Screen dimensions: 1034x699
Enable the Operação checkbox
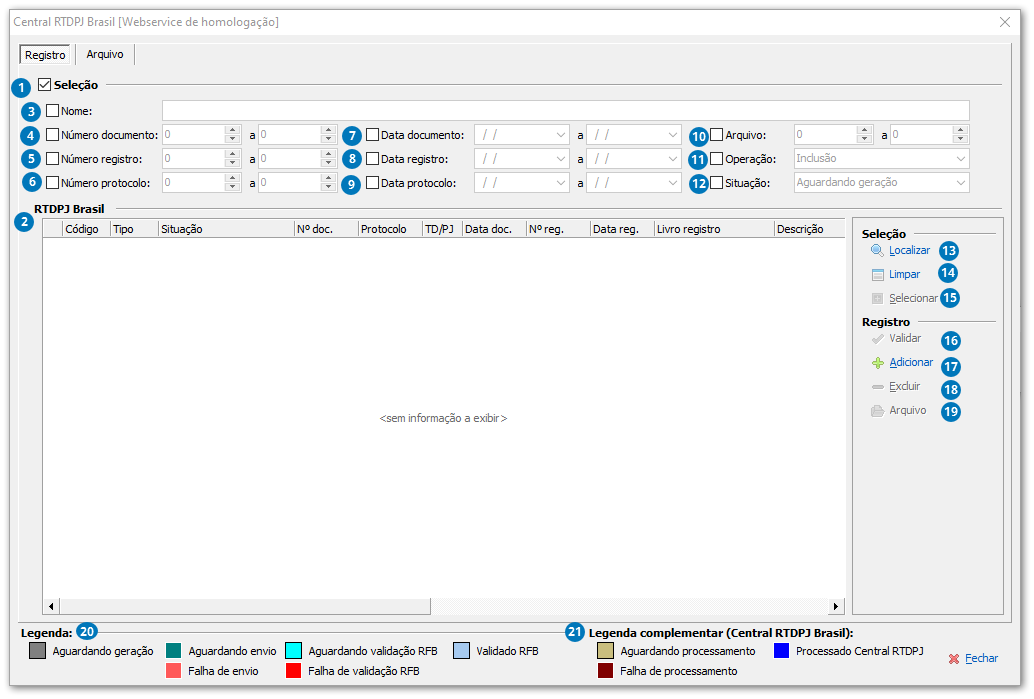click(717, 158)
